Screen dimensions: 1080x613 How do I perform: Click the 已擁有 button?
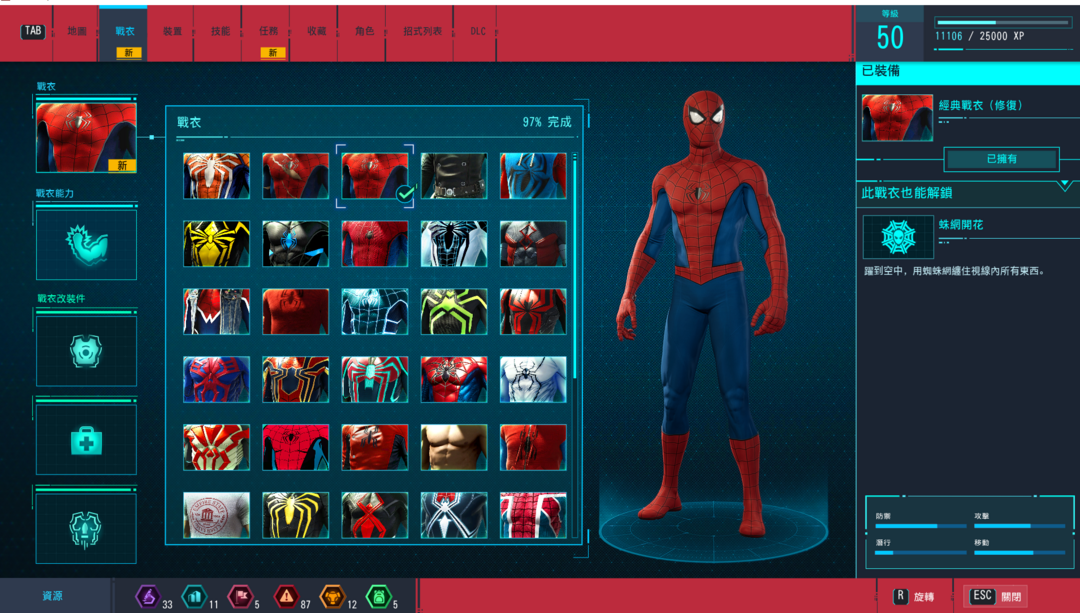(1001, 159)
